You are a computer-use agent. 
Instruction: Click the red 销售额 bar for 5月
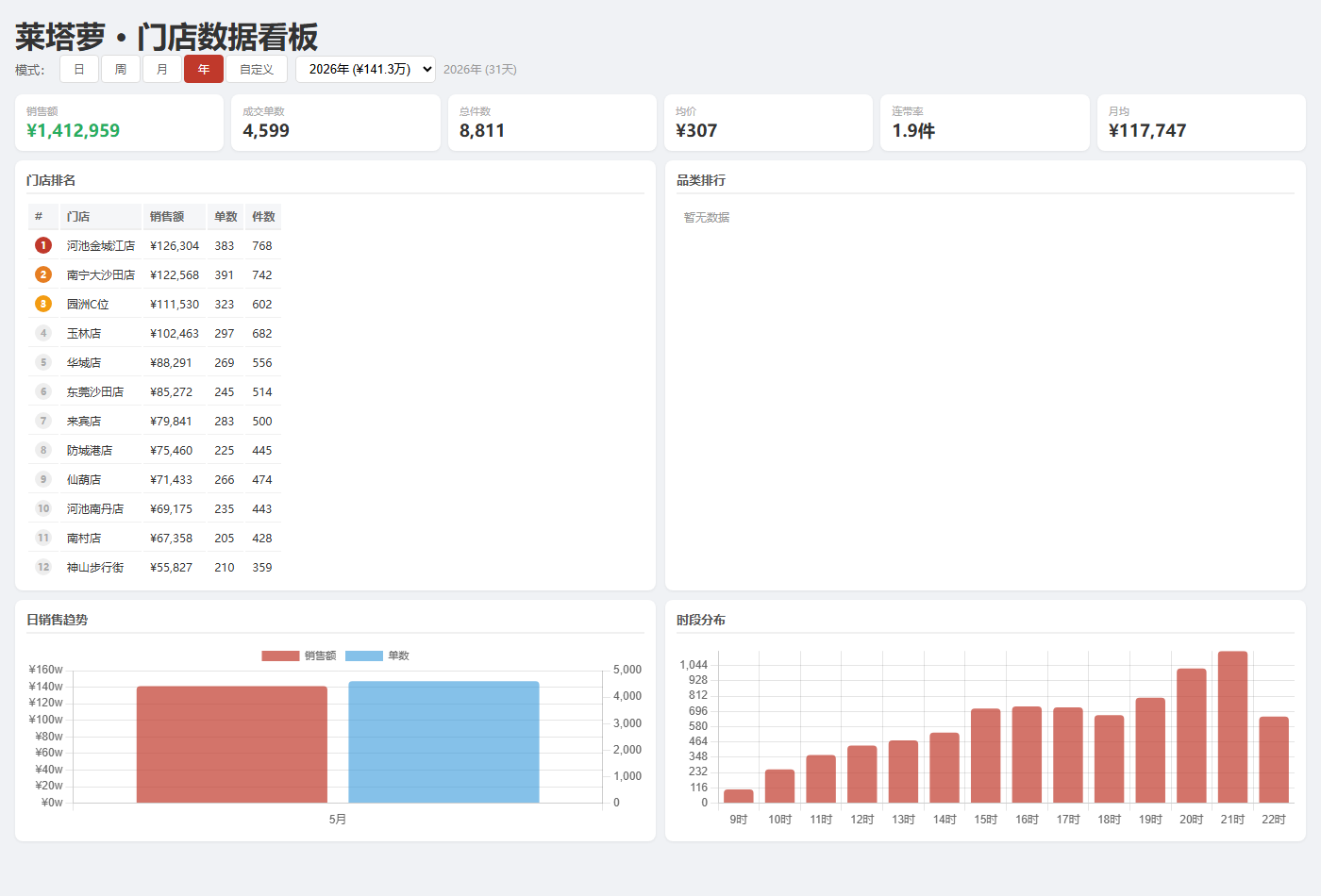click(x=232, y=744)
